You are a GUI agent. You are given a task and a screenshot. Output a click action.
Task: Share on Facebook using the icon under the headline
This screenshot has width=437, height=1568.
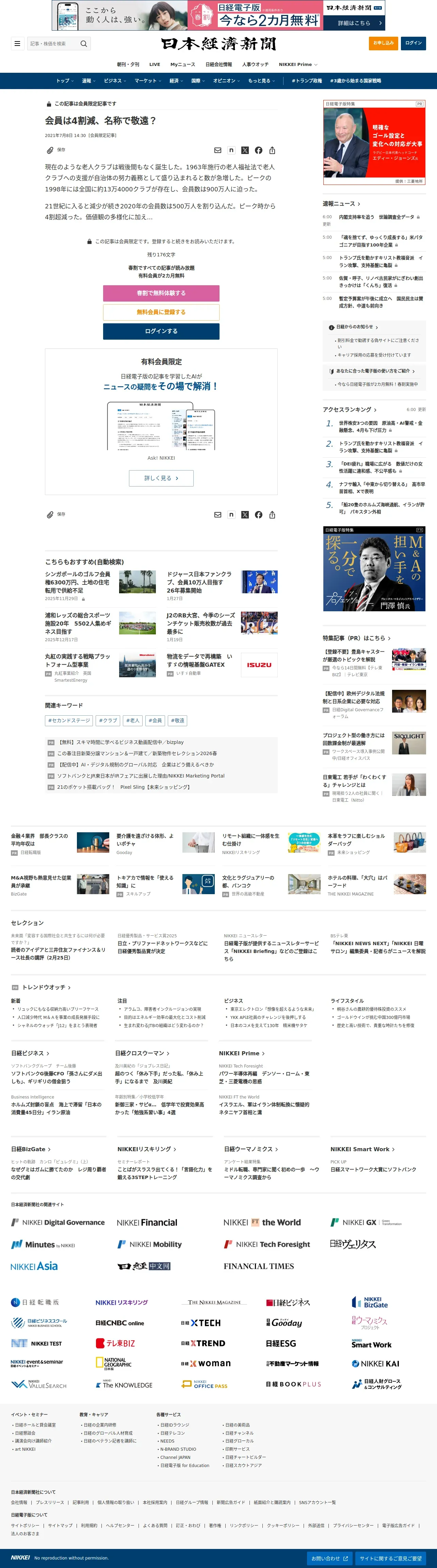[x=258, y=150]
